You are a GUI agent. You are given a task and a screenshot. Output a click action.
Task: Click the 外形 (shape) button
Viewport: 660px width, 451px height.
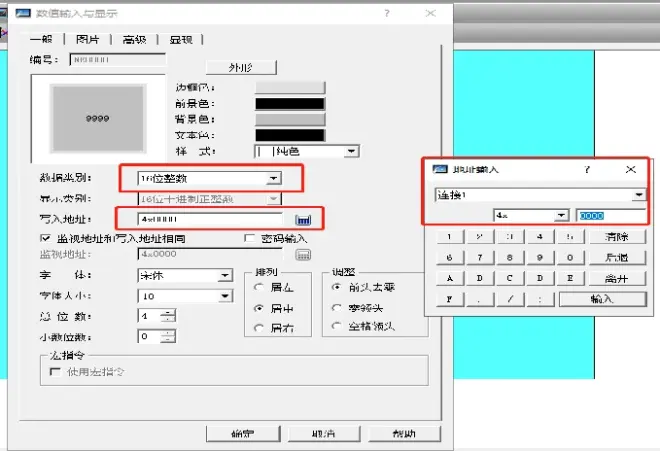240,67
